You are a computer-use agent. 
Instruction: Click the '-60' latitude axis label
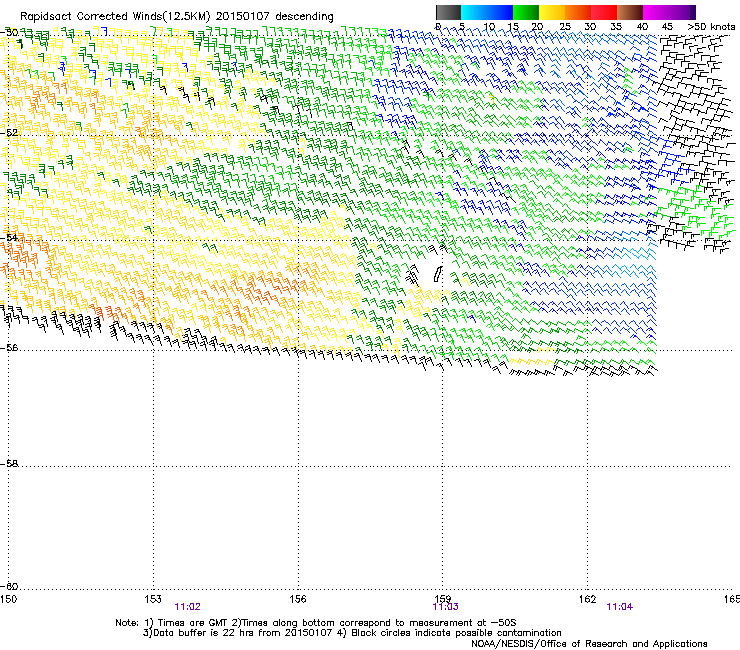point(9,586)
